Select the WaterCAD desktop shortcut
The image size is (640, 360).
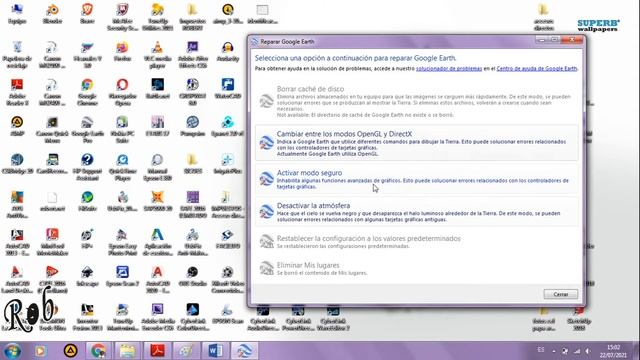click(x=228, y=89)
